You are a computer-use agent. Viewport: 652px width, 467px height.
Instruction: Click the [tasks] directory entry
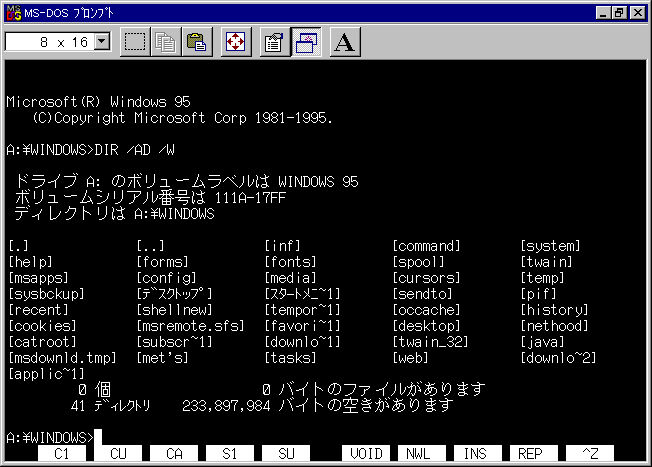(x=290, y=358)
